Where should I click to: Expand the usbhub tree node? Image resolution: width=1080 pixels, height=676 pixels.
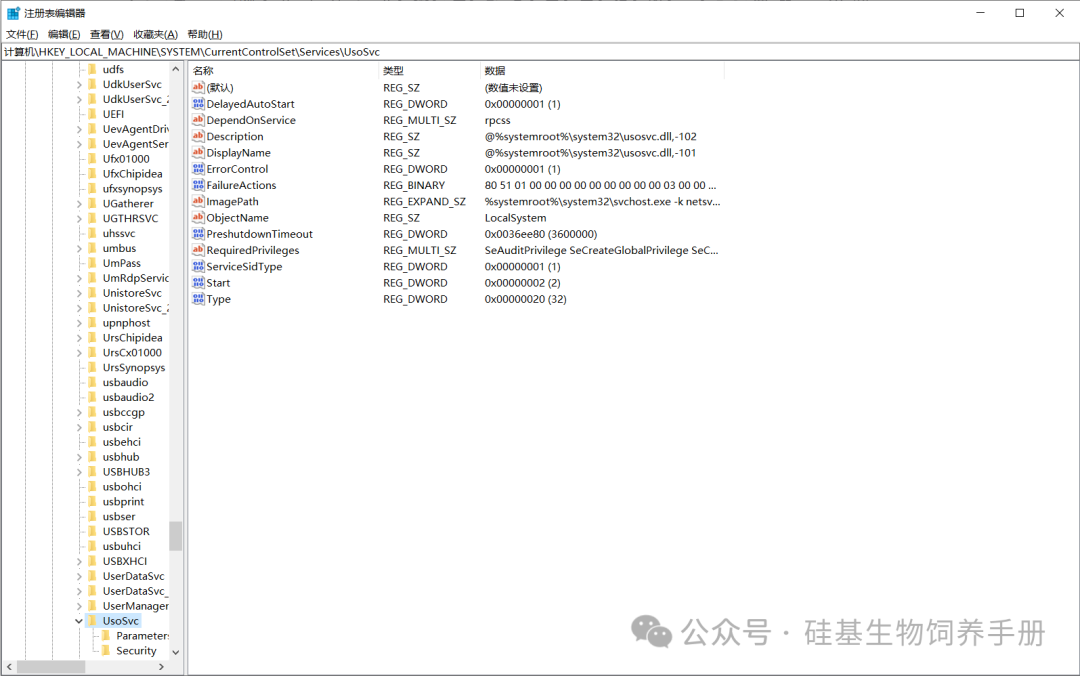click(79, 457)
